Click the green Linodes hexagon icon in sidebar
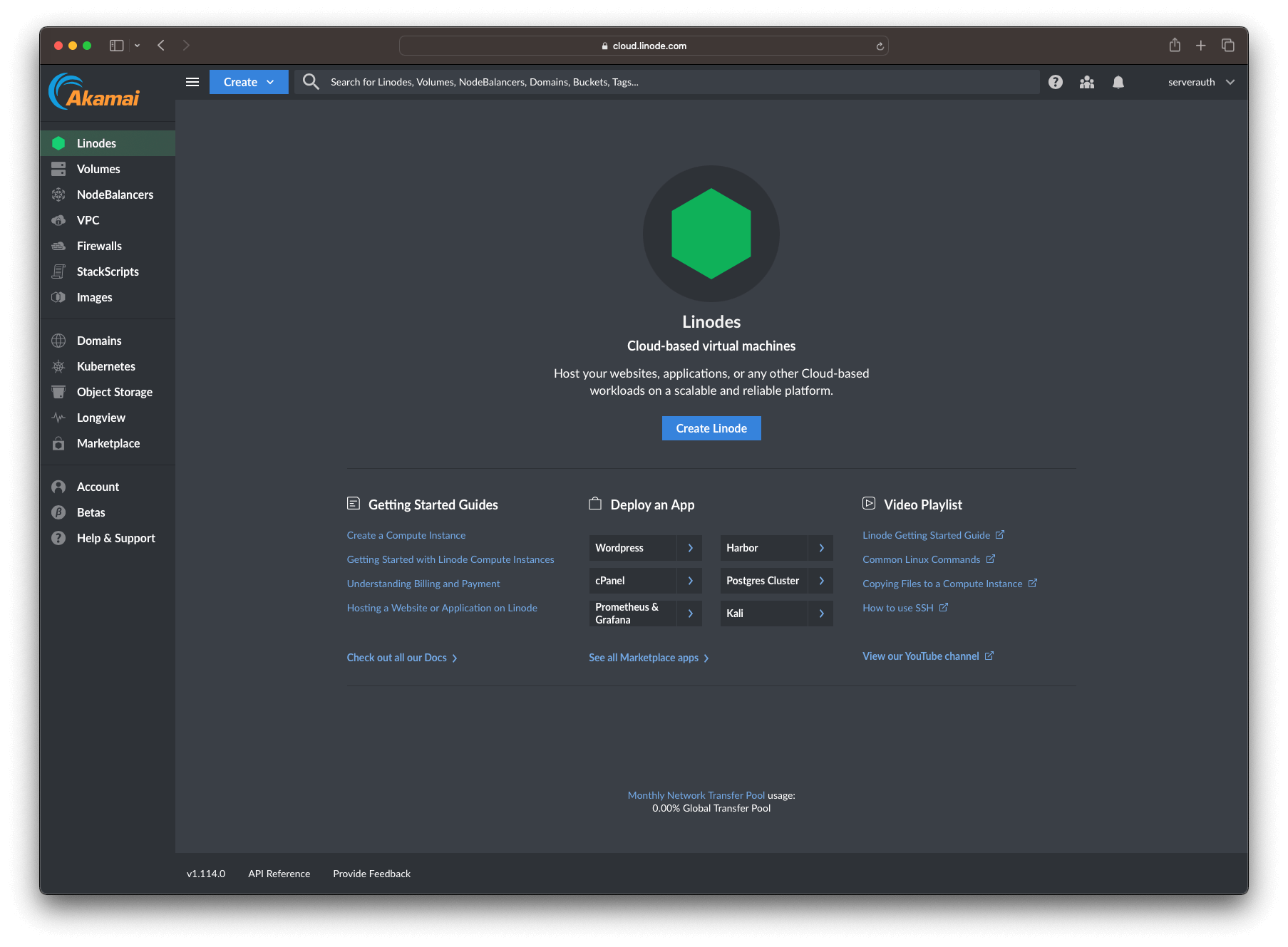The image size is (1288, 947). [x=58, y=143]
